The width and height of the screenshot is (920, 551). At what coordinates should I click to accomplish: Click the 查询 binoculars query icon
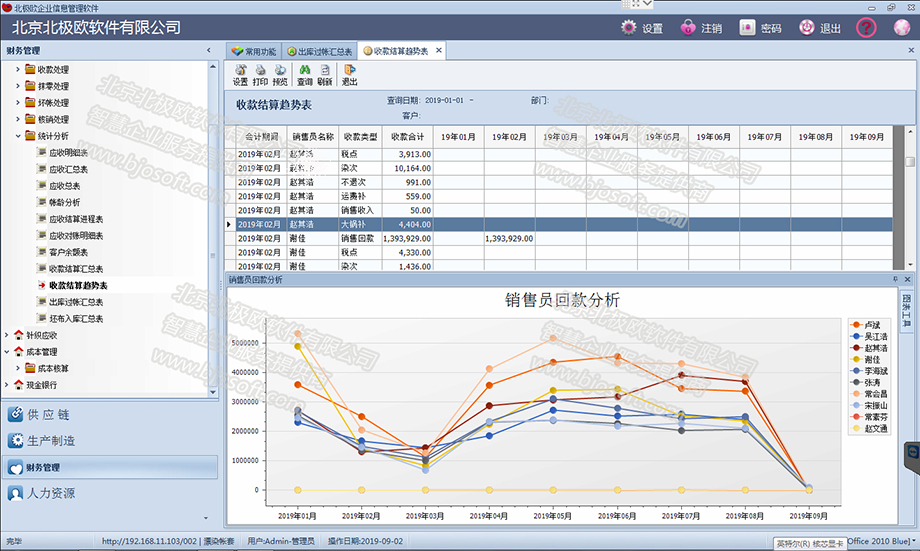(305, 75)
